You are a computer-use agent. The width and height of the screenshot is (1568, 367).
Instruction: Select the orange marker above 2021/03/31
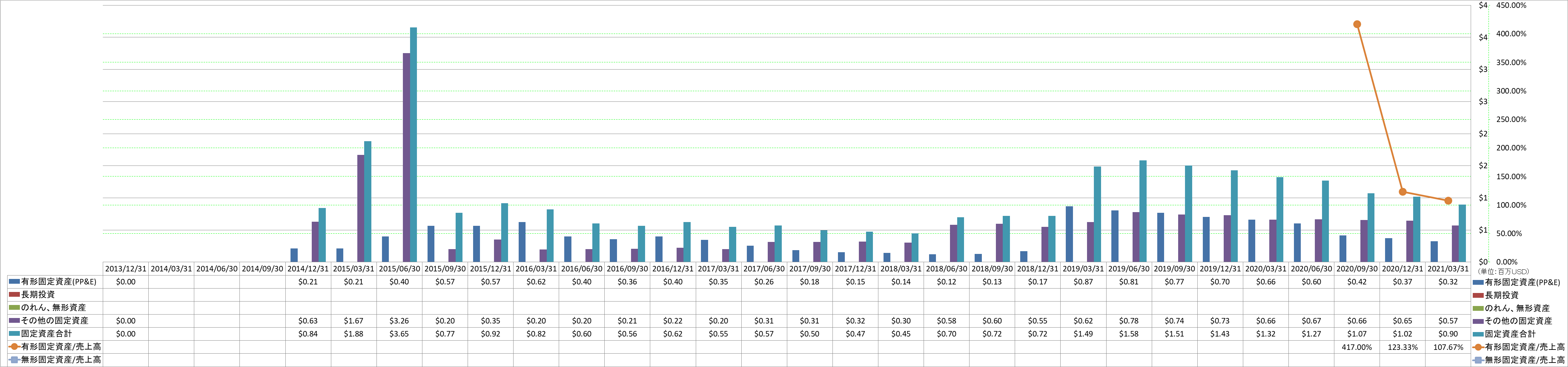[x=1448, y=201]
